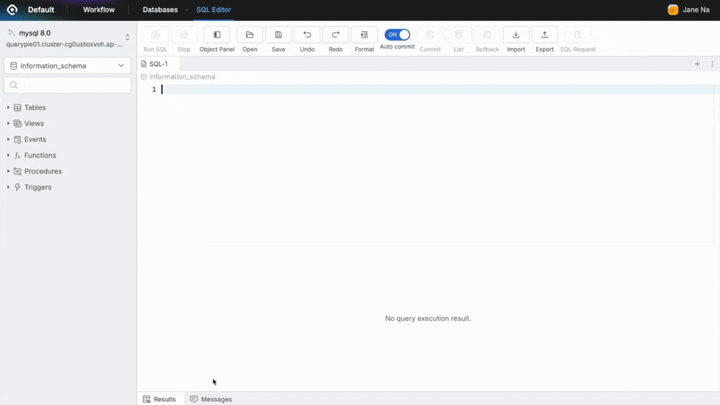This screenshot has width=720, height=405.
Task: Expand the Triggers tree node
Action: point(8,187)
